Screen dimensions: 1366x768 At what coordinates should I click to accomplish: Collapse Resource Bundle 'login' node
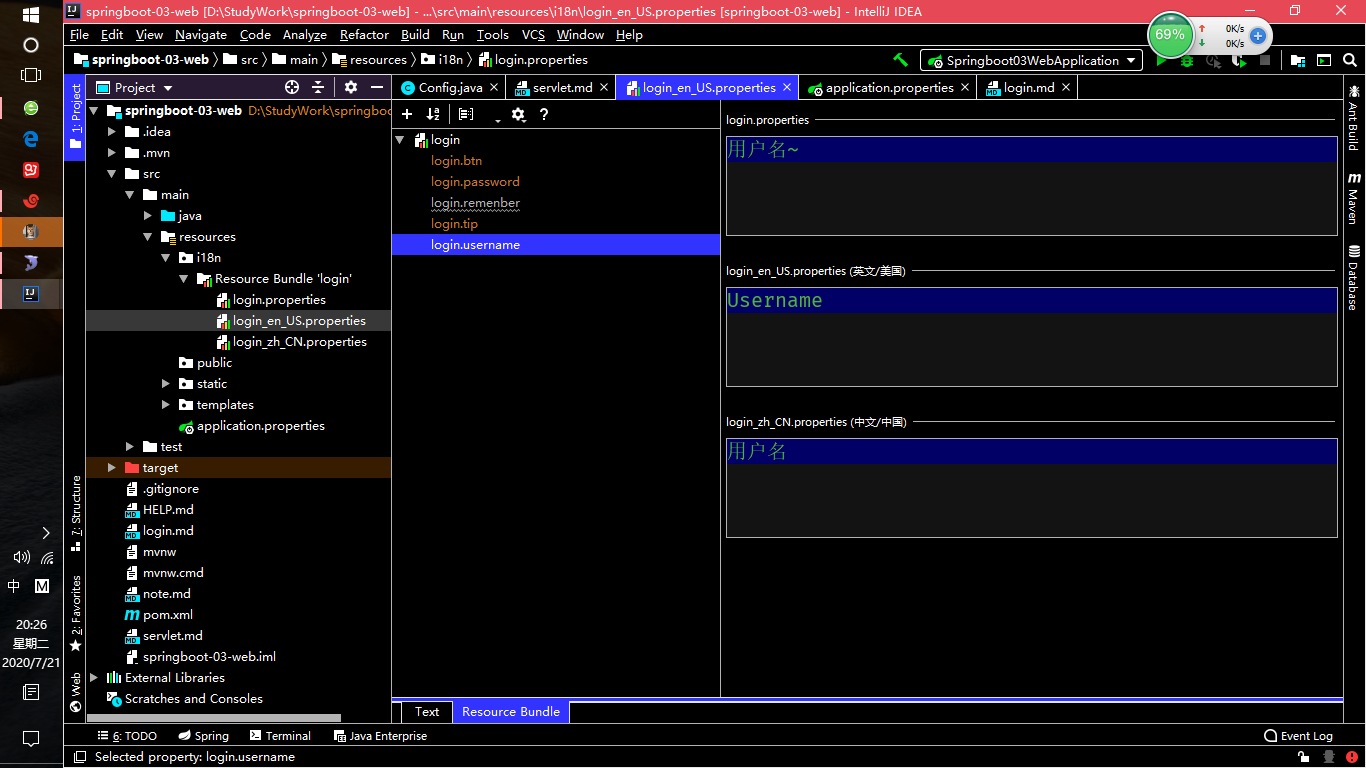point(184,279)
